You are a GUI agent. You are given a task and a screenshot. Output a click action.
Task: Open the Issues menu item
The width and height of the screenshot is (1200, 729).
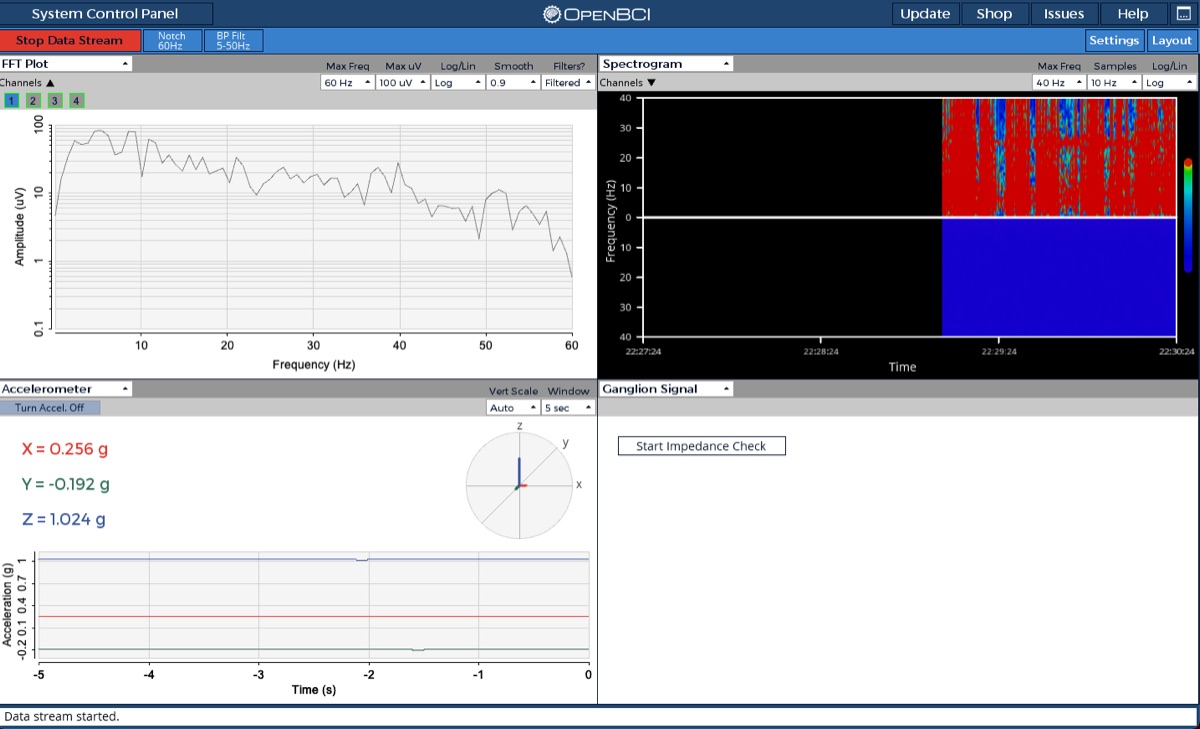click(x=1064, y=14)
